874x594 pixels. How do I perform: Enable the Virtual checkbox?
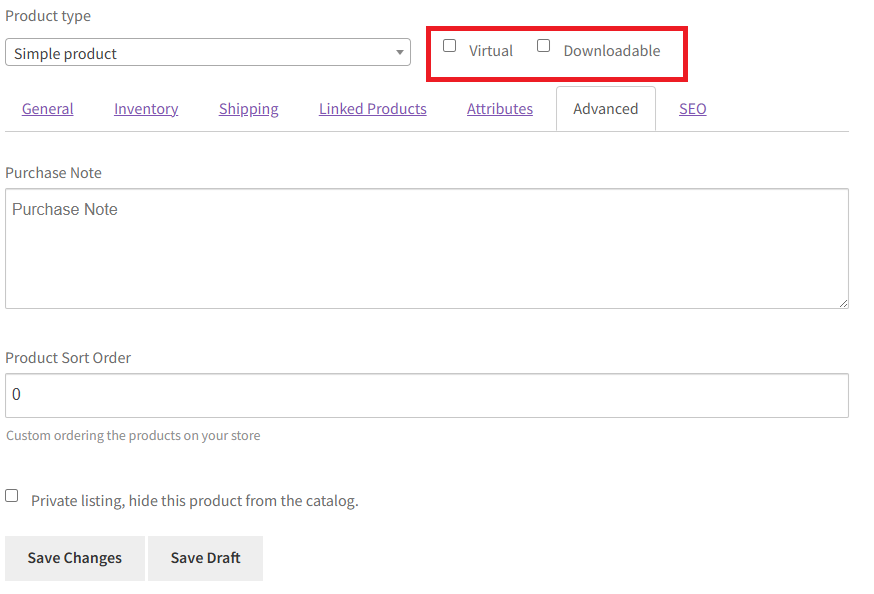(449, 46)
